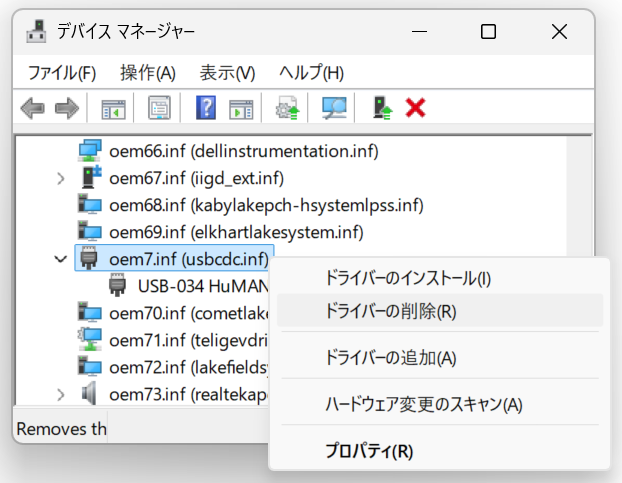Viewport: 622px width, 483px height.
Task: Click the oem73.inf speaker icon
Action: (89, 393)
